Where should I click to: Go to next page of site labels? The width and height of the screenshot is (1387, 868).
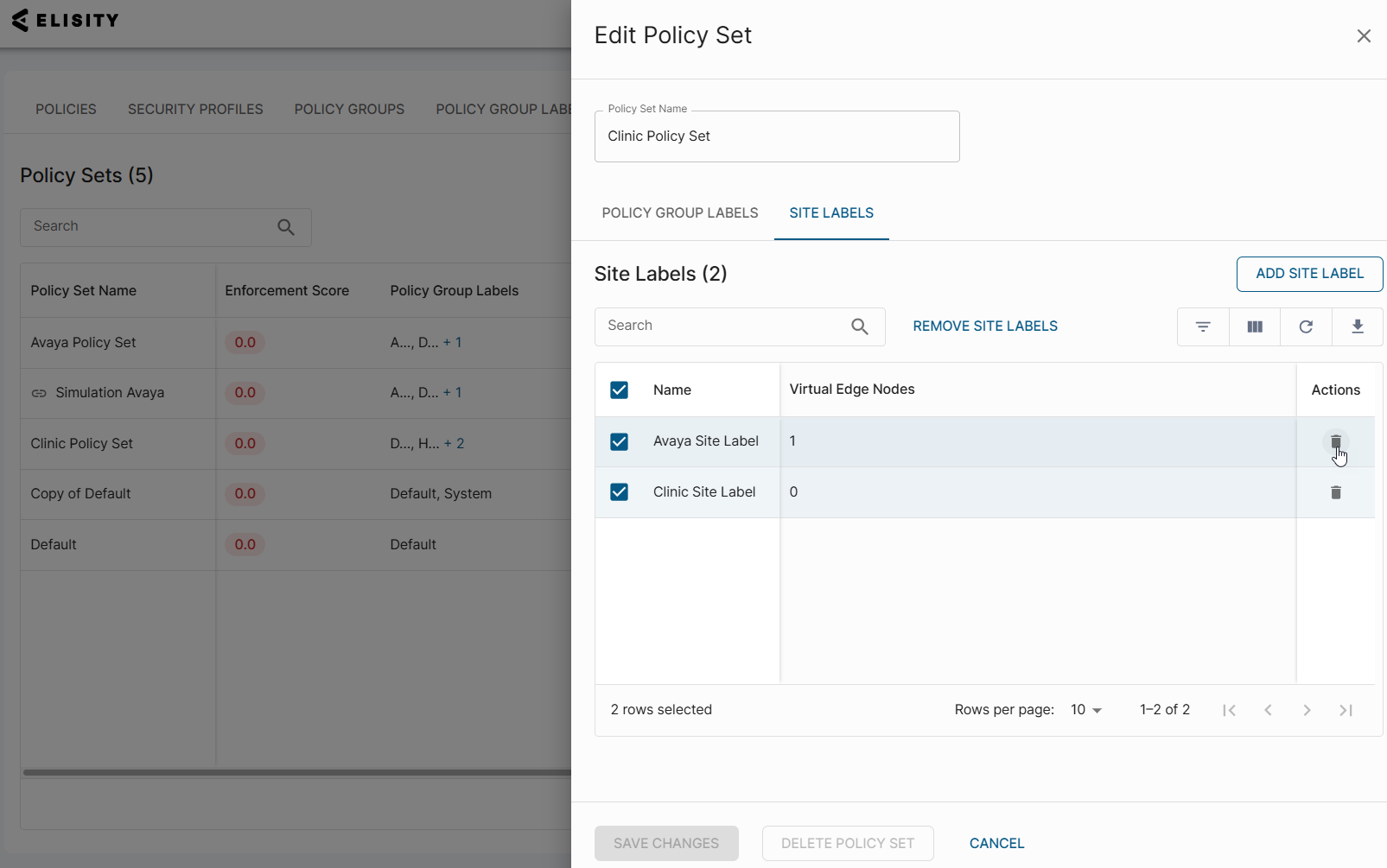[x=1307, y=710]
